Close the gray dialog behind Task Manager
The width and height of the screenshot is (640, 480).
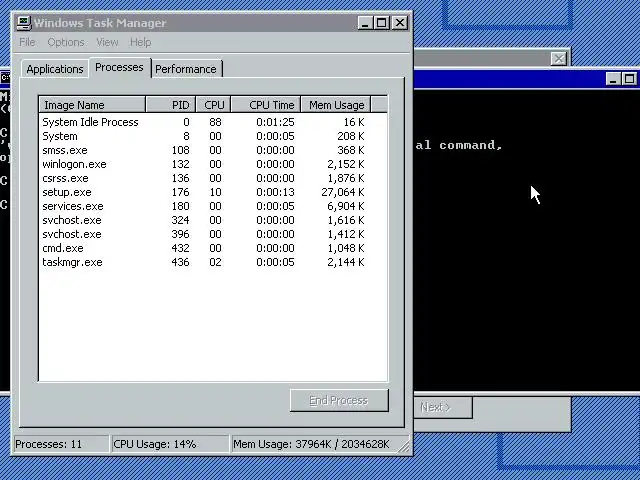click(x=558, y=59)
